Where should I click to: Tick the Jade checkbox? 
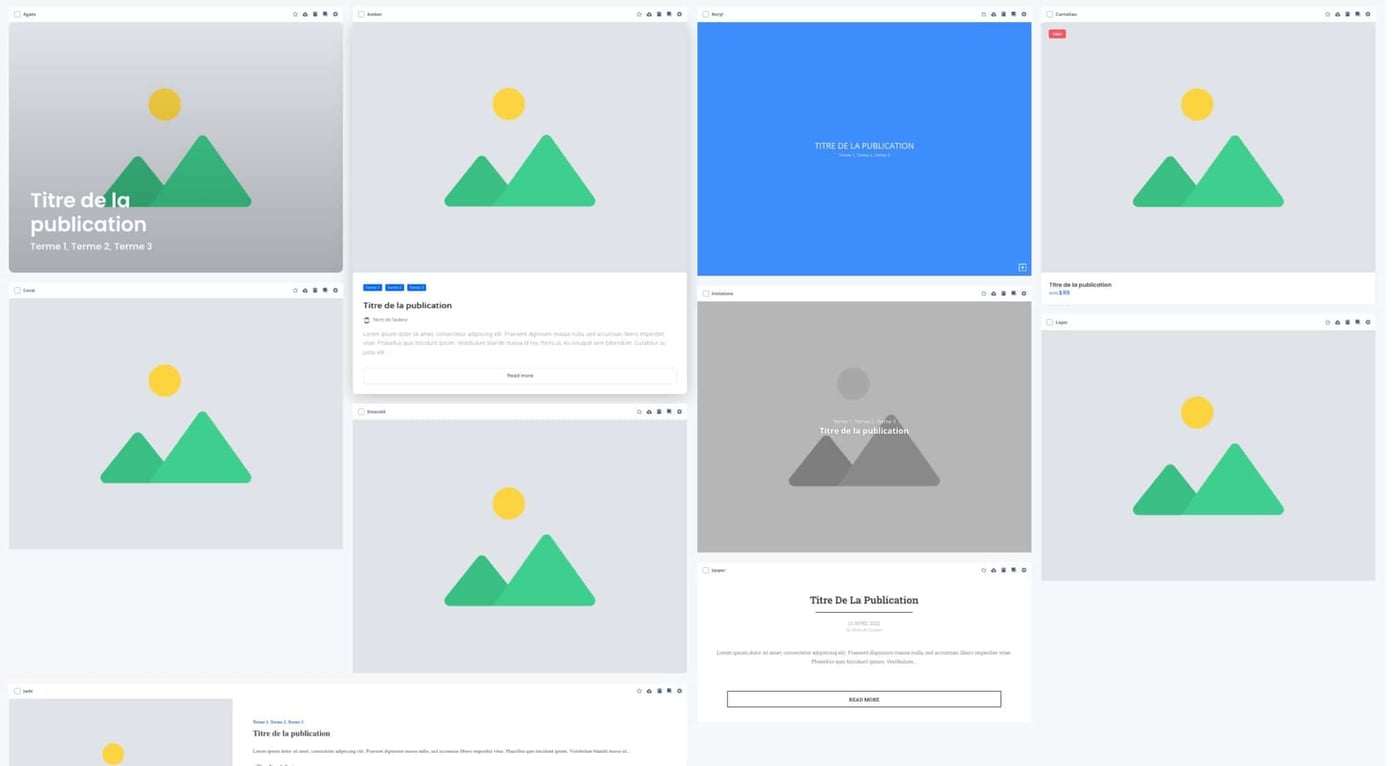16,690
